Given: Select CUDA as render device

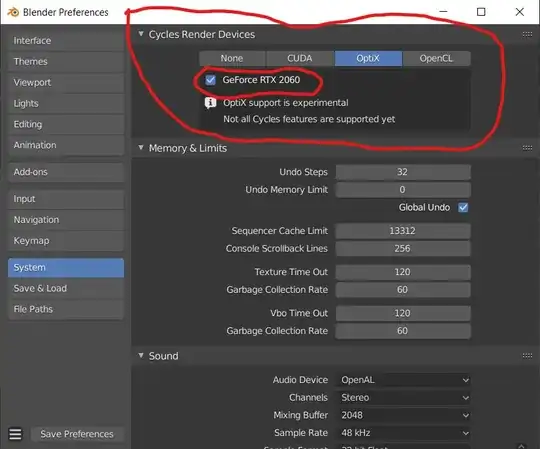Looking at the screenshot, I should [300, 58].
